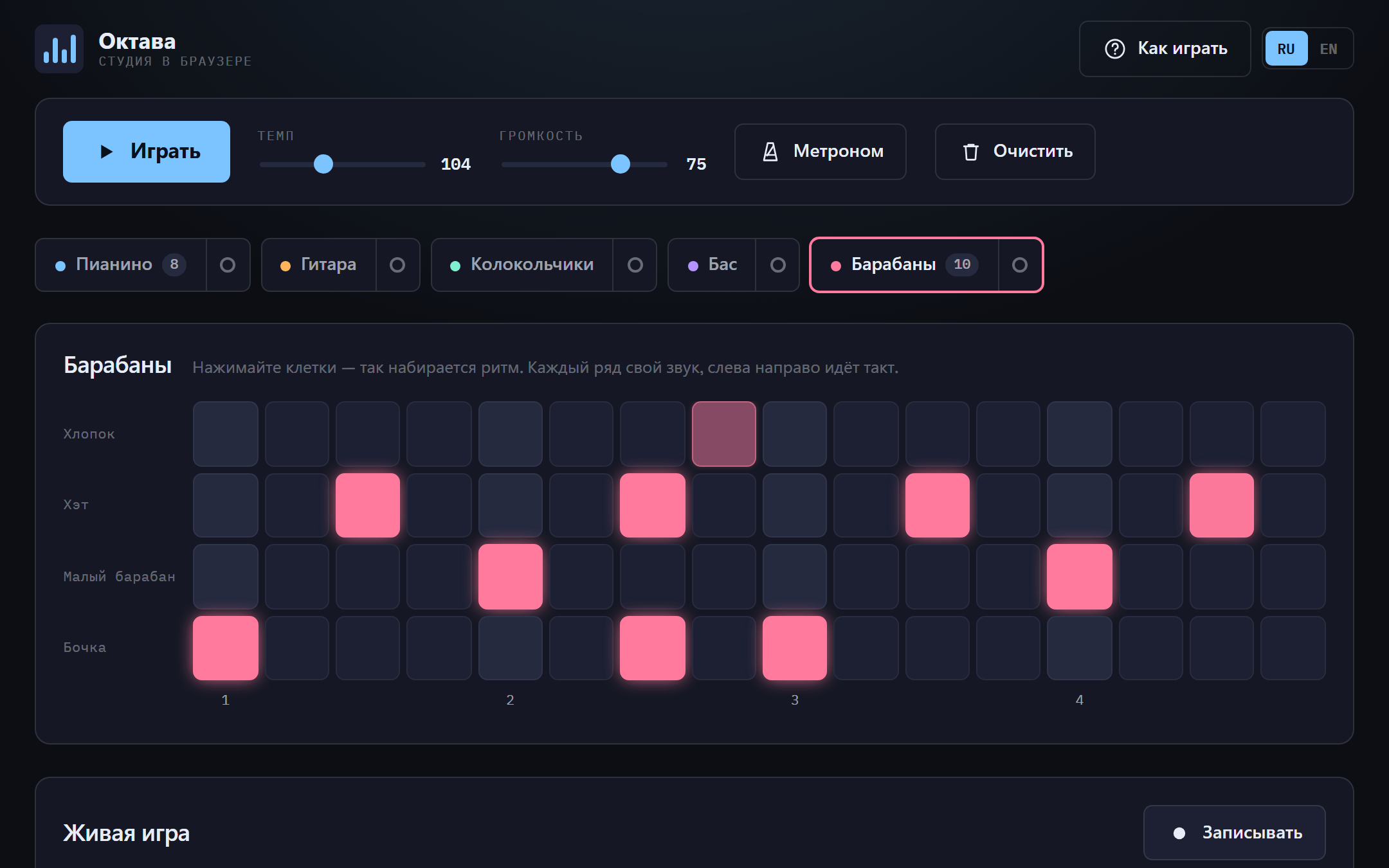
Task: Switch to the Колокольчики instrument tab
Action: (522, 265)
